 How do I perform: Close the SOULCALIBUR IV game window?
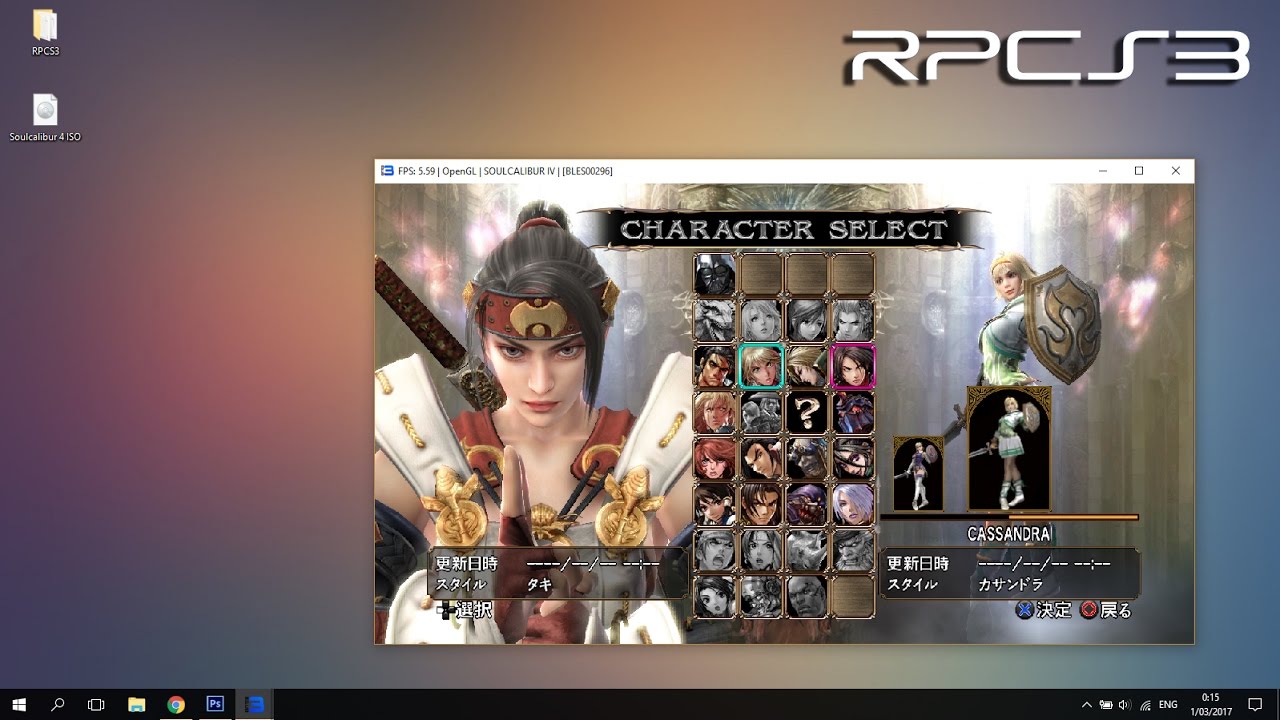pos(1176,171)
